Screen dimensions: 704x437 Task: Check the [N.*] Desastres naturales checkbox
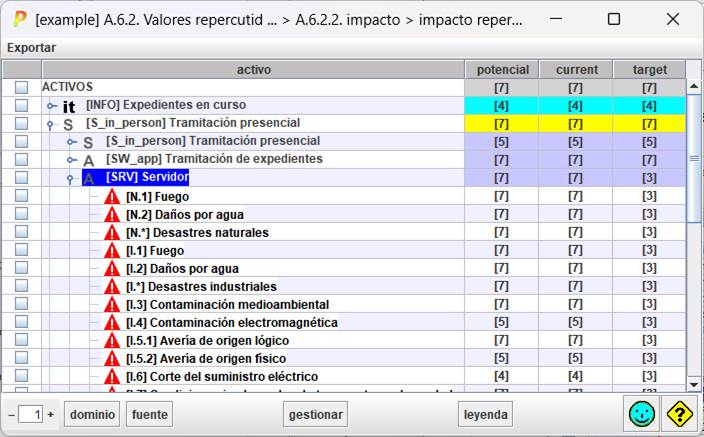point(21,231)
